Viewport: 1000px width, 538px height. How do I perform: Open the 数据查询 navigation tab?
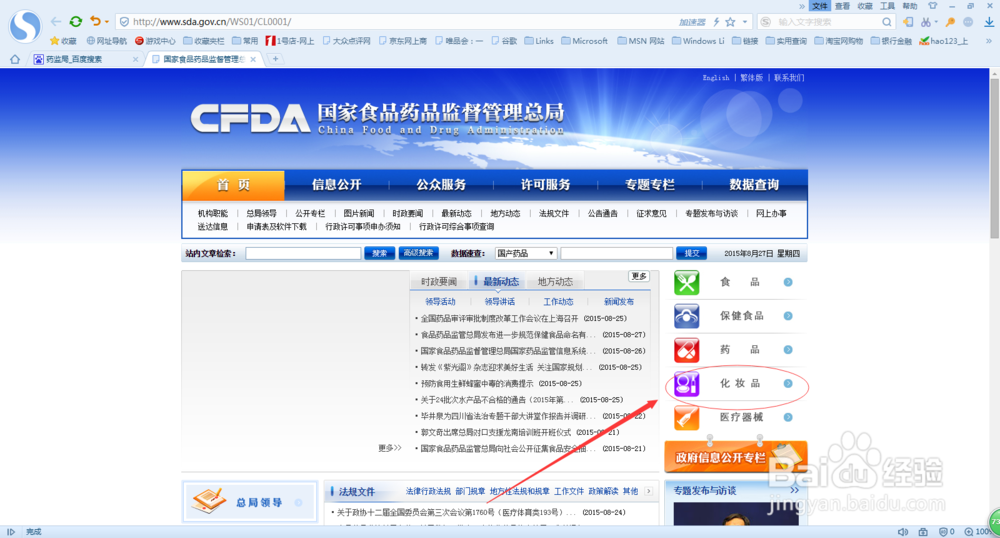[754, 185]
